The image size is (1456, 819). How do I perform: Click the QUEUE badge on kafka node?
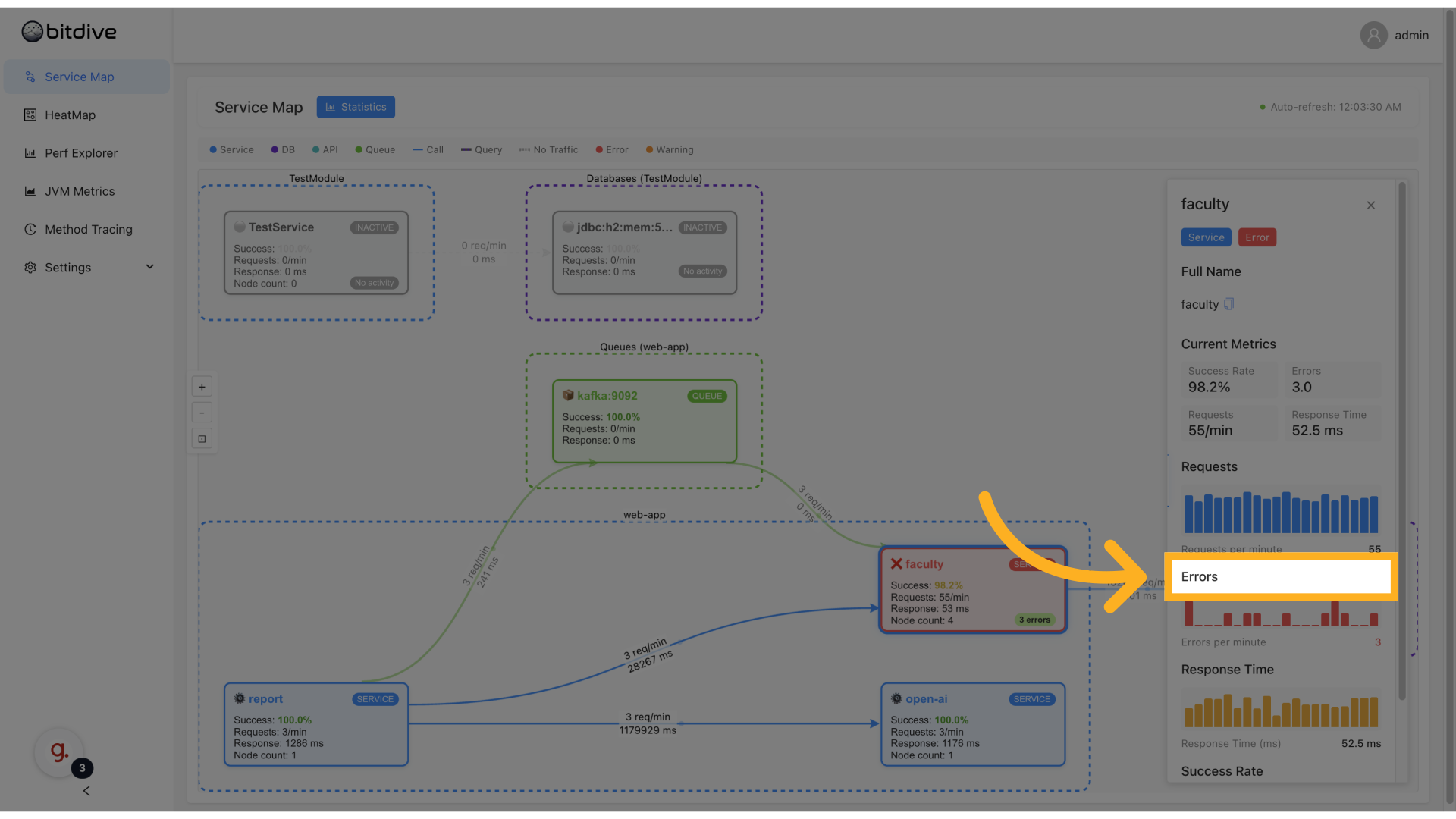tap(707, 396)
